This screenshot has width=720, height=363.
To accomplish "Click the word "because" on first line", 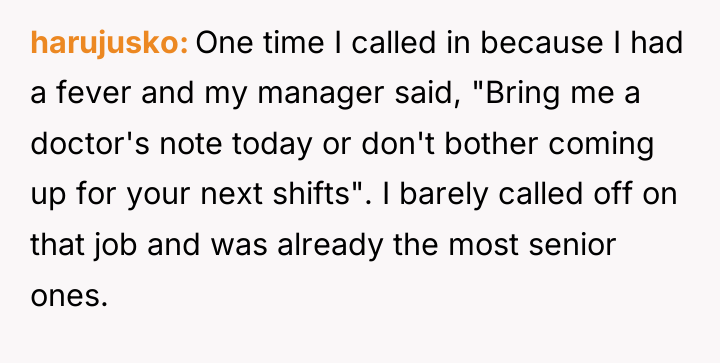I will tap(541, 43).
